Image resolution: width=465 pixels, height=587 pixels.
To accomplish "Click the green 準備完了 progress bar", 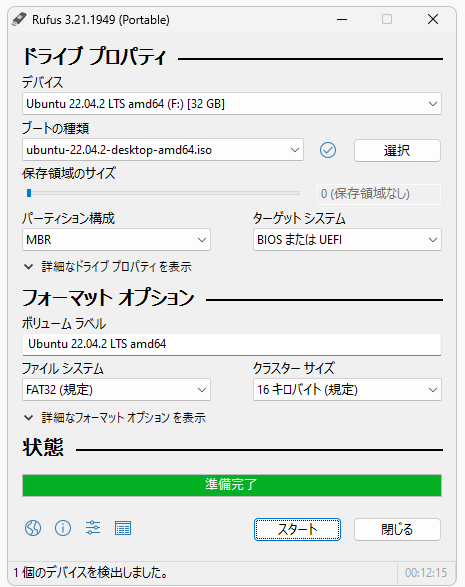I will click(232, 485).
